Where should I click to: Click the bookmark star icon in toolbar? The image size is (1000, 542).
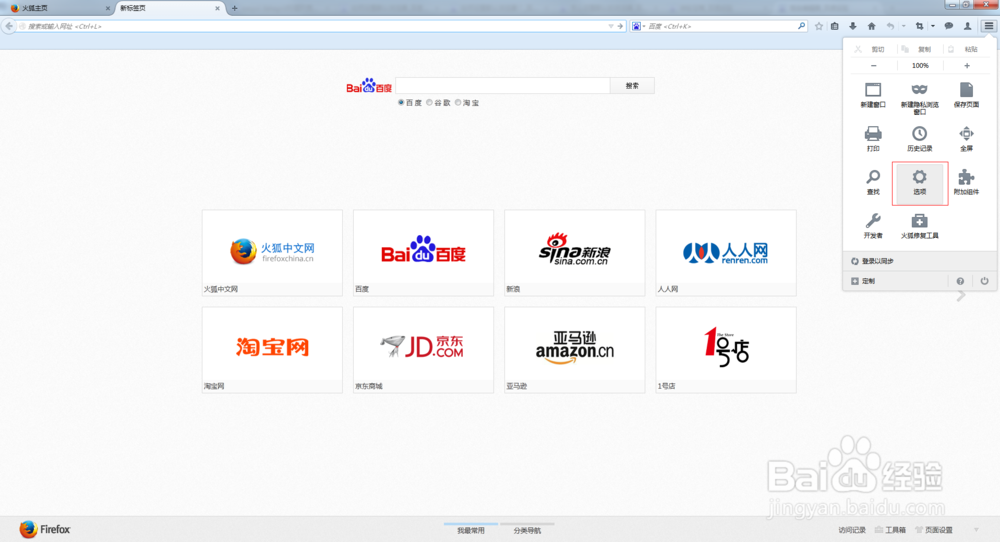[819, 26]
